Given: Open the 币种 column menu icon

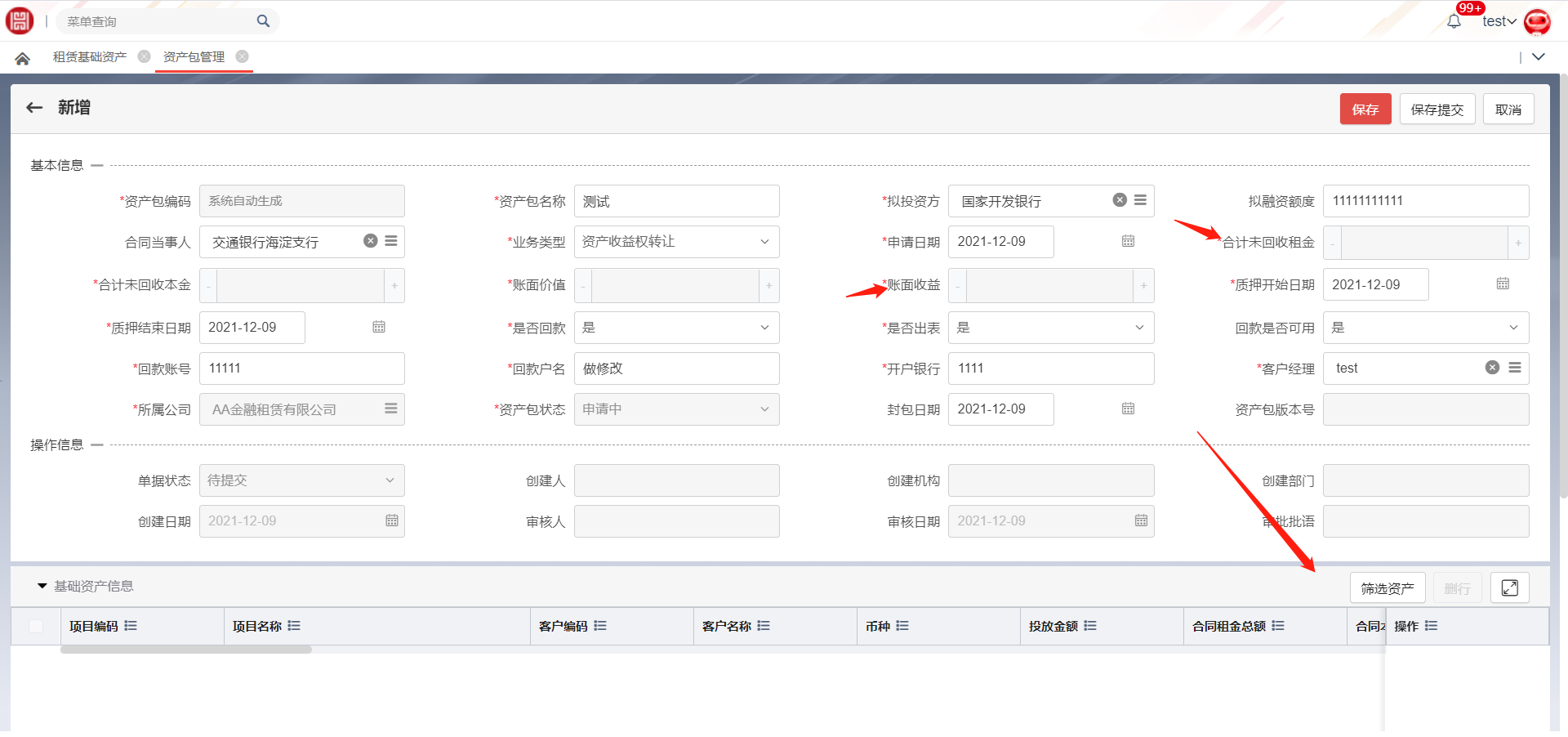Looking at the screenshot, I should (x=902, y=626).
